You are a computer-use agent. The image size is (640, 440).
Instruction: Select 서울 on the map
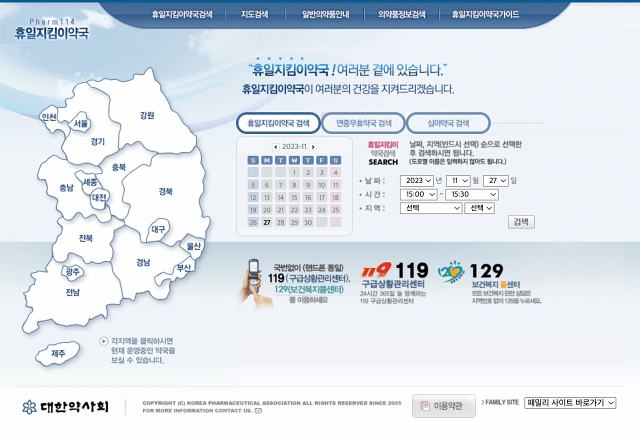[80, 123]
